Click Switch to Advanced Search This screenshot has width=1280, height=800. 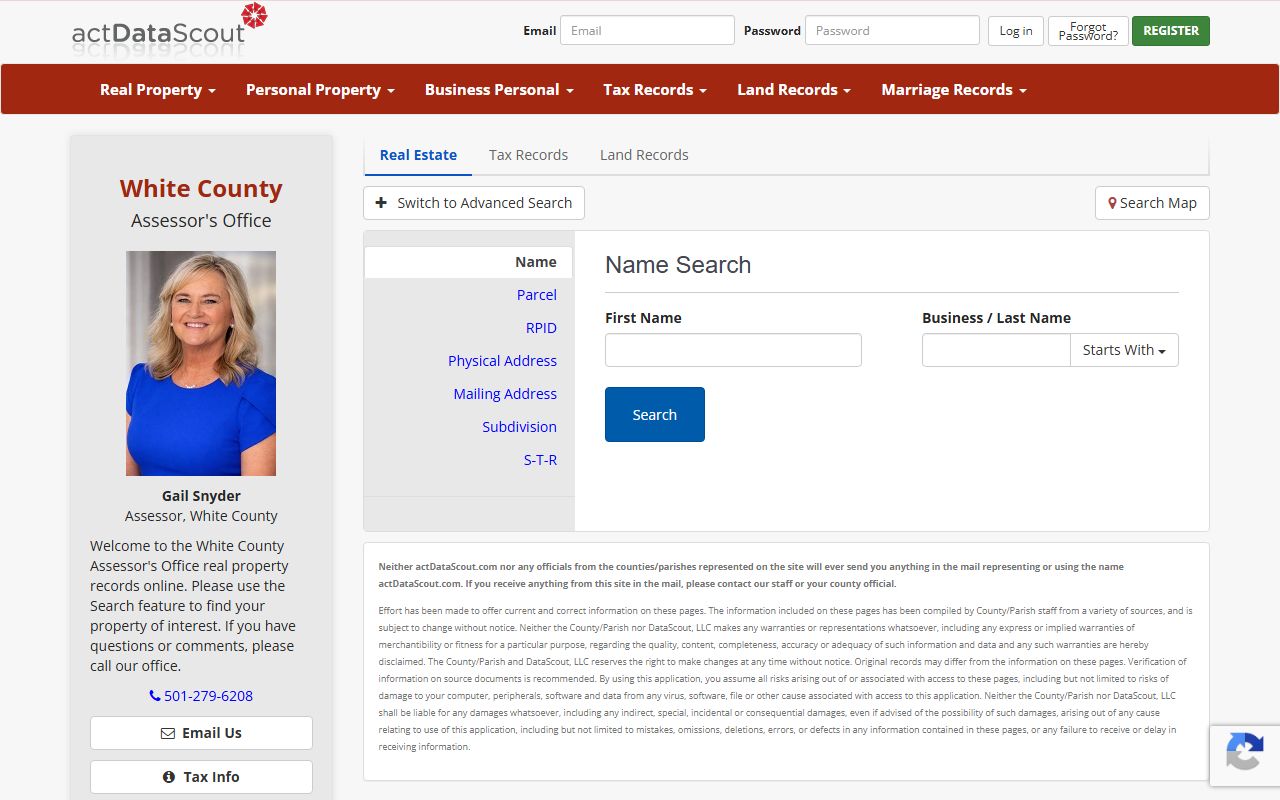point(474,203)
